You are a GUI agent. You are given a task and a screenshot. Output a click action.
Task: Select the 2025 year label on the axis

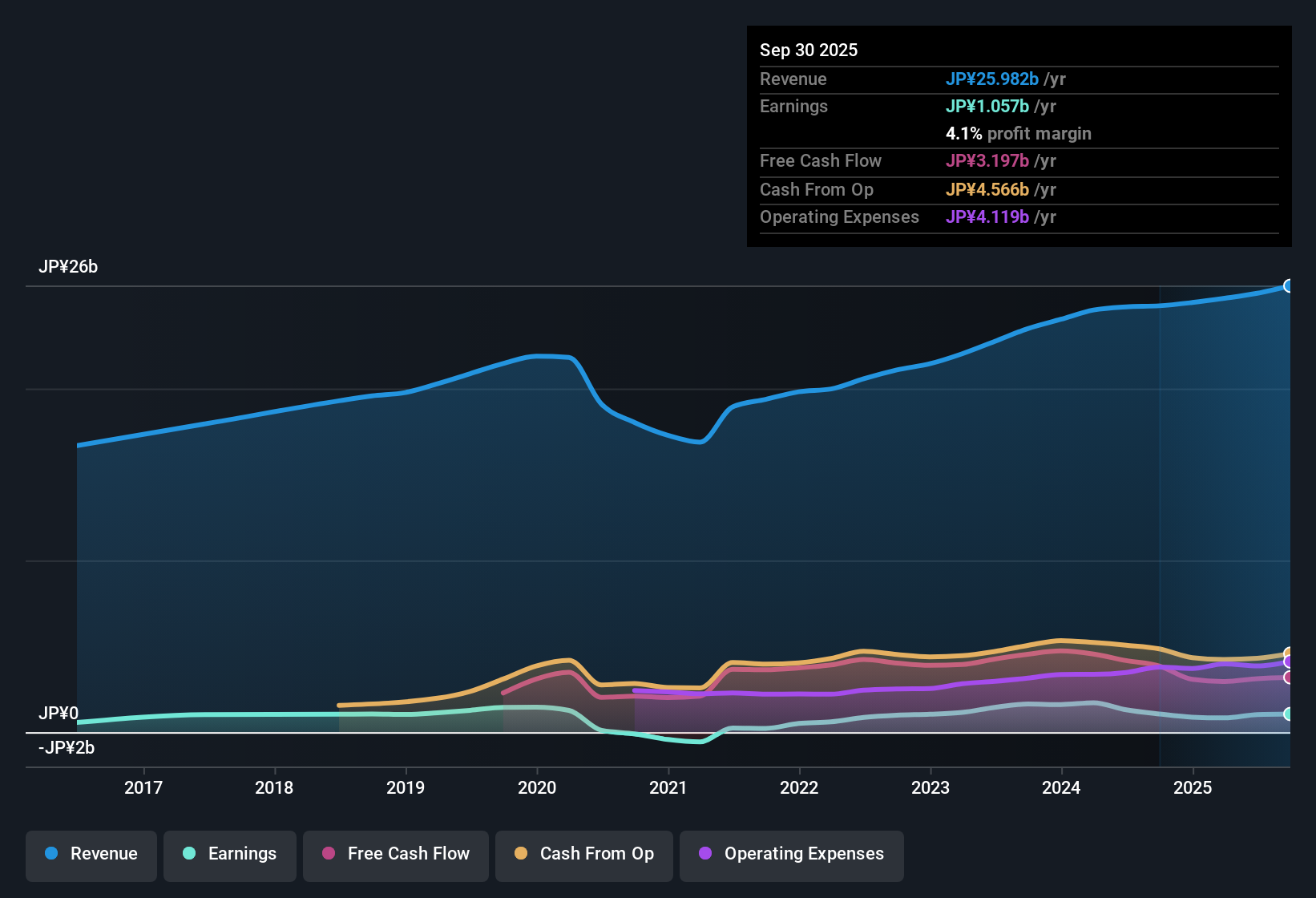pos(1193,787)
